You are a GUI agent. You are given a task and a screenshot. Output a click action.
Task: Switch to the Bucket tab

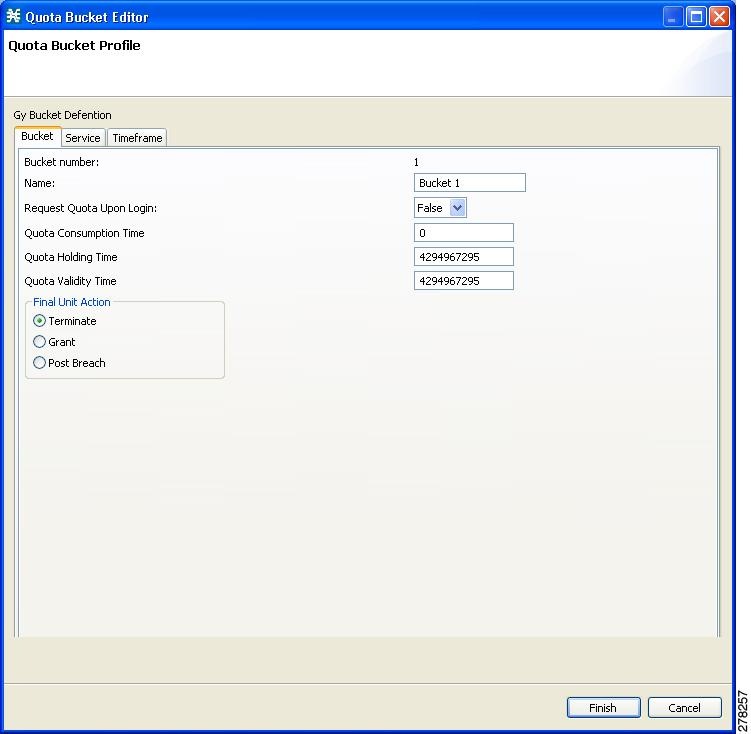pyautogui.click(x=37, y=136)
